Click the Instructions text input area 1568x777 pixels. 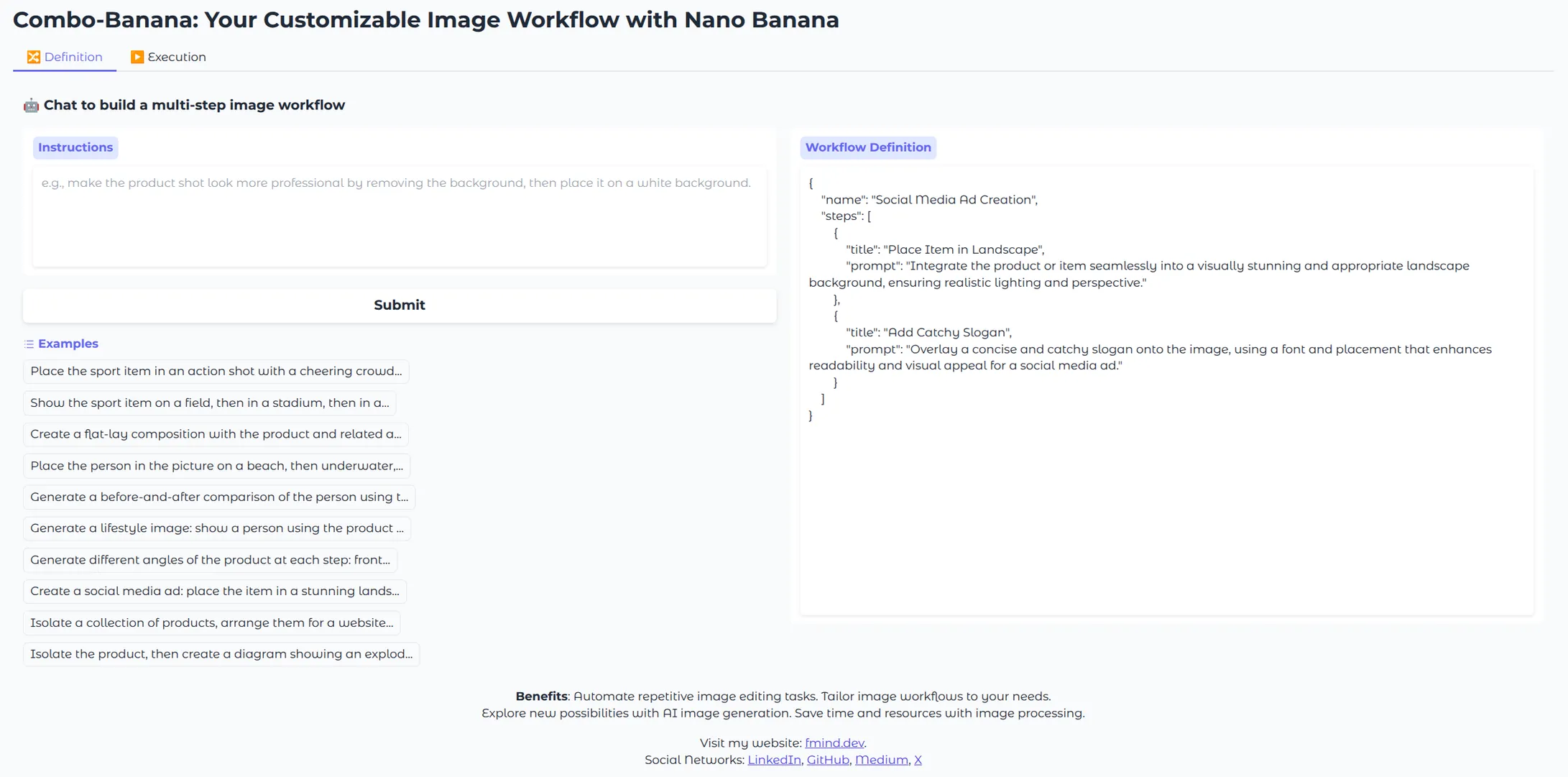pyautogui.click(x=400, y=216)
